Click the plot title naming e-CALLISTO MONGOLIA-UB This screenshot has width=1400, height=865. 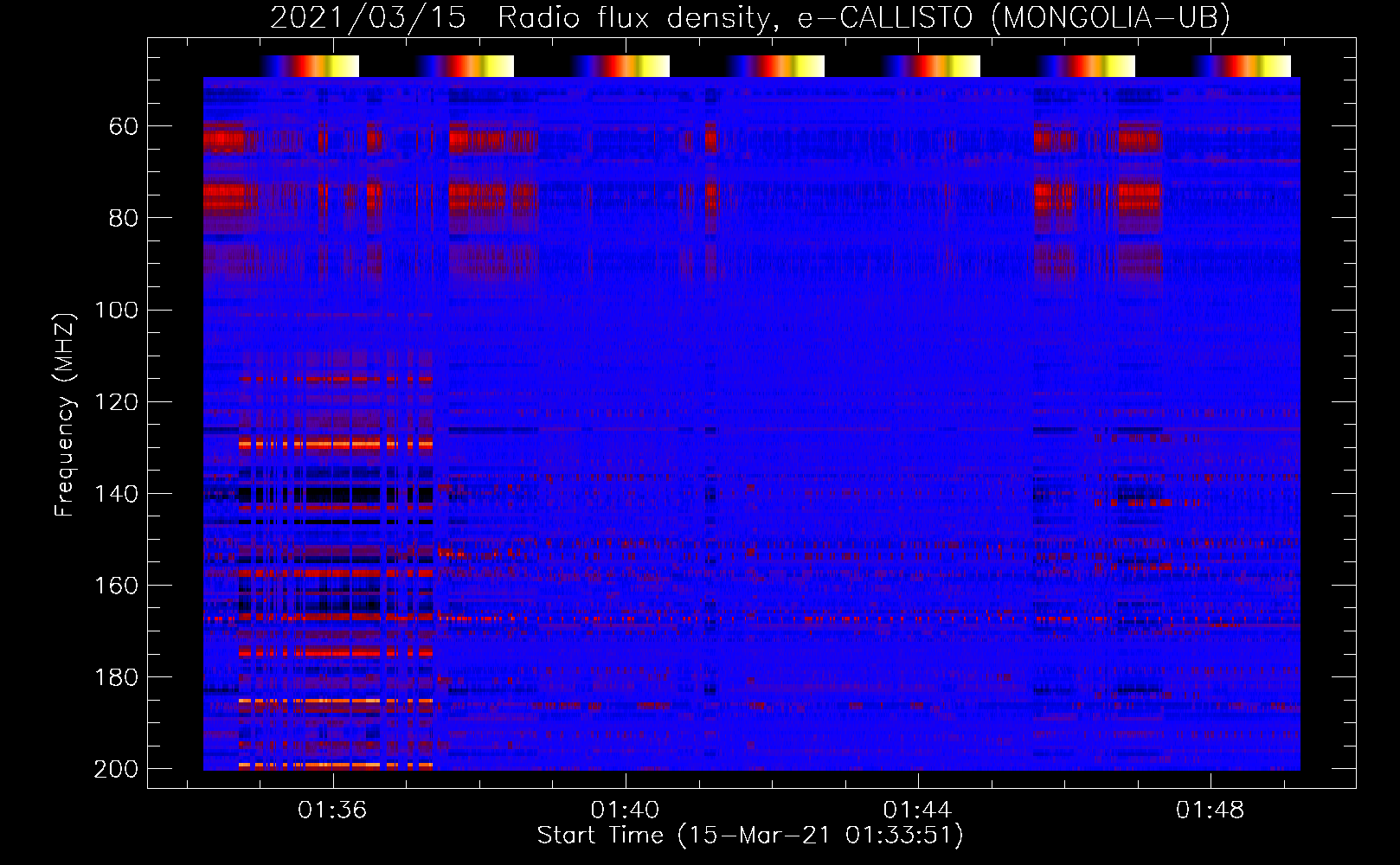[750, 18]
